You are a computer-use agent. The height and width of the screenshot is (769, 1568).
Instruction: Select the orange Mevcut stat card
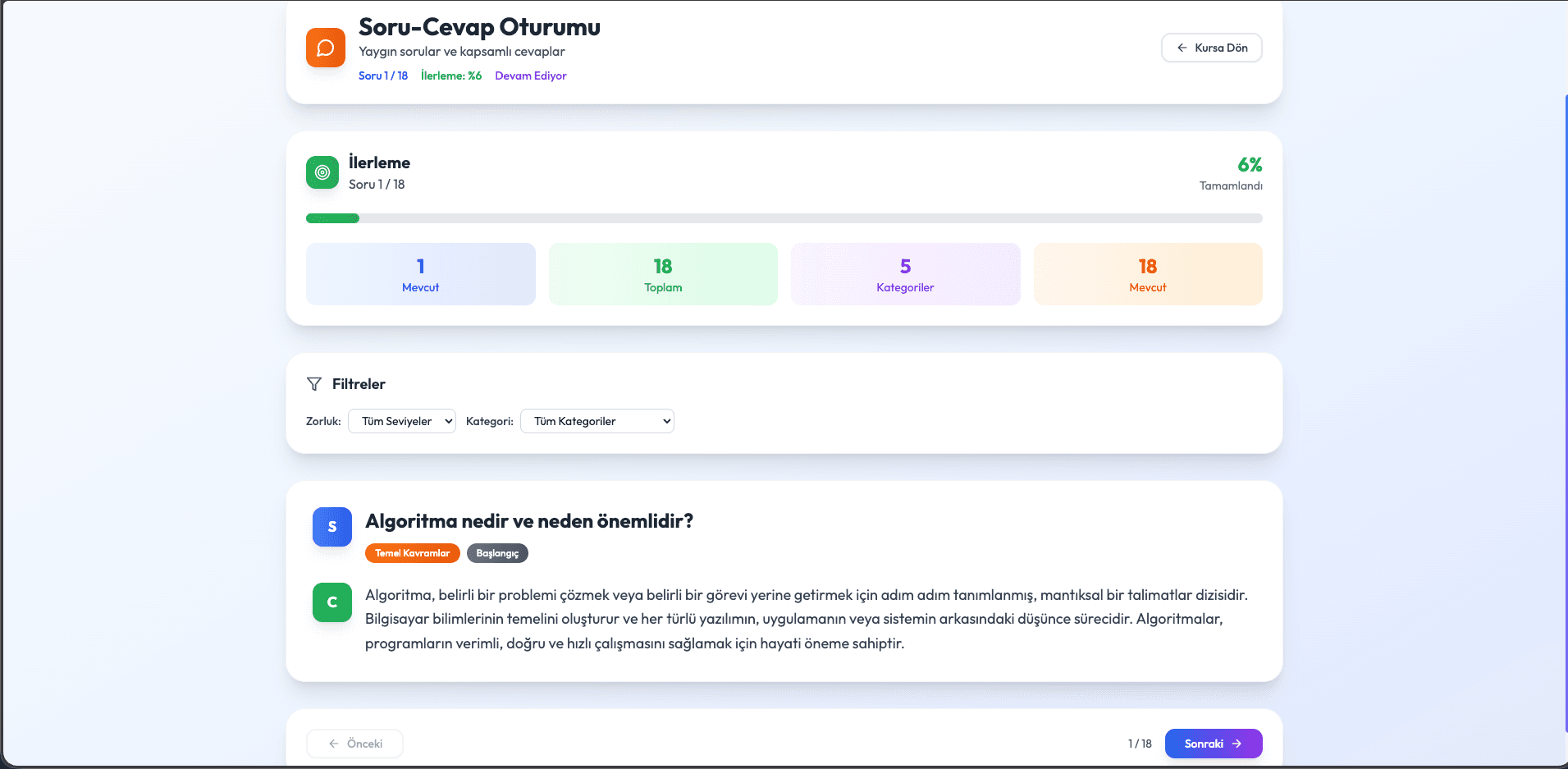[1147, 274]
